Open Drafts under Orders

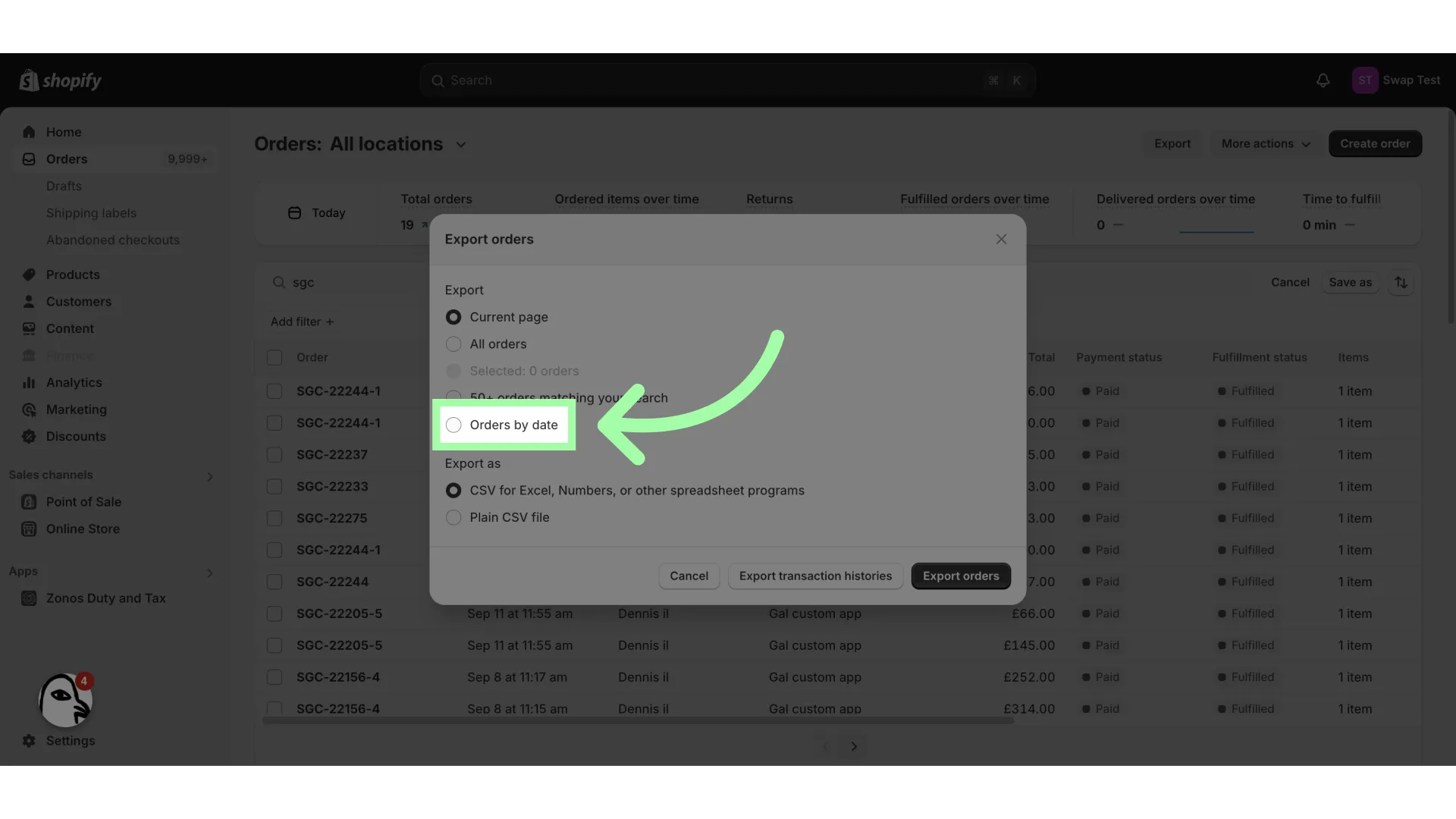[64, 187]
